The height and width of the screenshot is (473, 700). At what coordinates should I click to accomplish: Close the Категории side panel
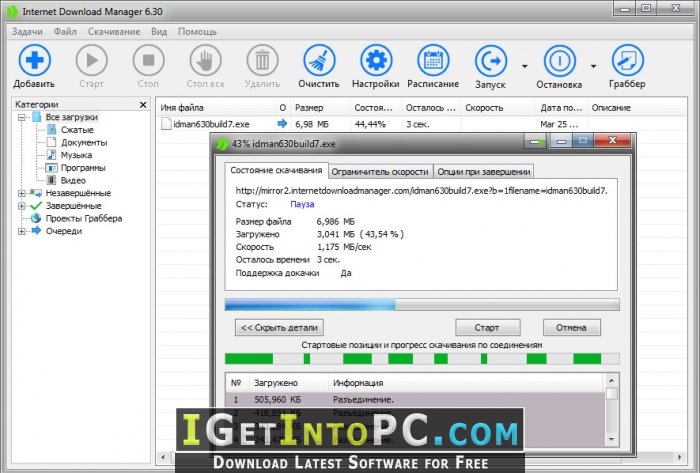click(143, 105)
